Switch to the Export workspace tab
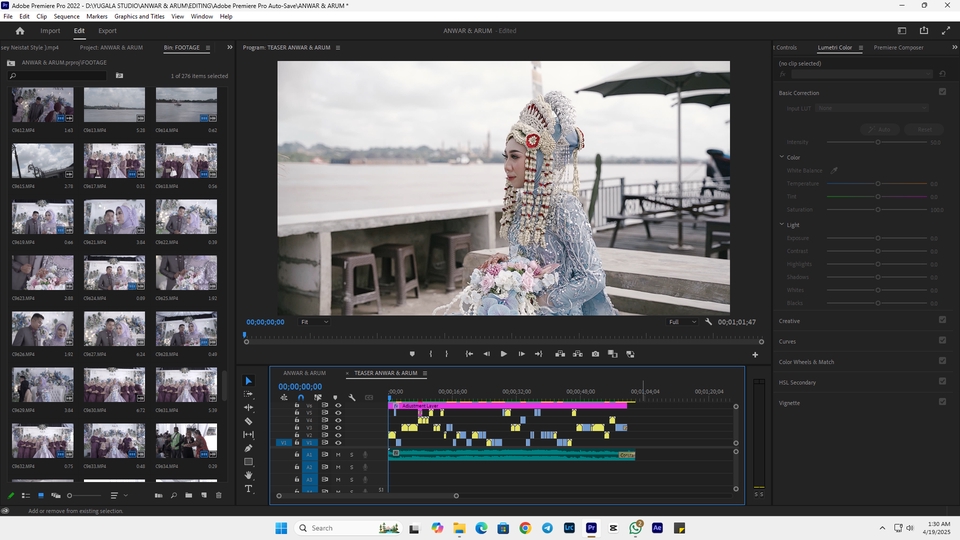This screenshot has width=960, height=540. pos(107,31)
